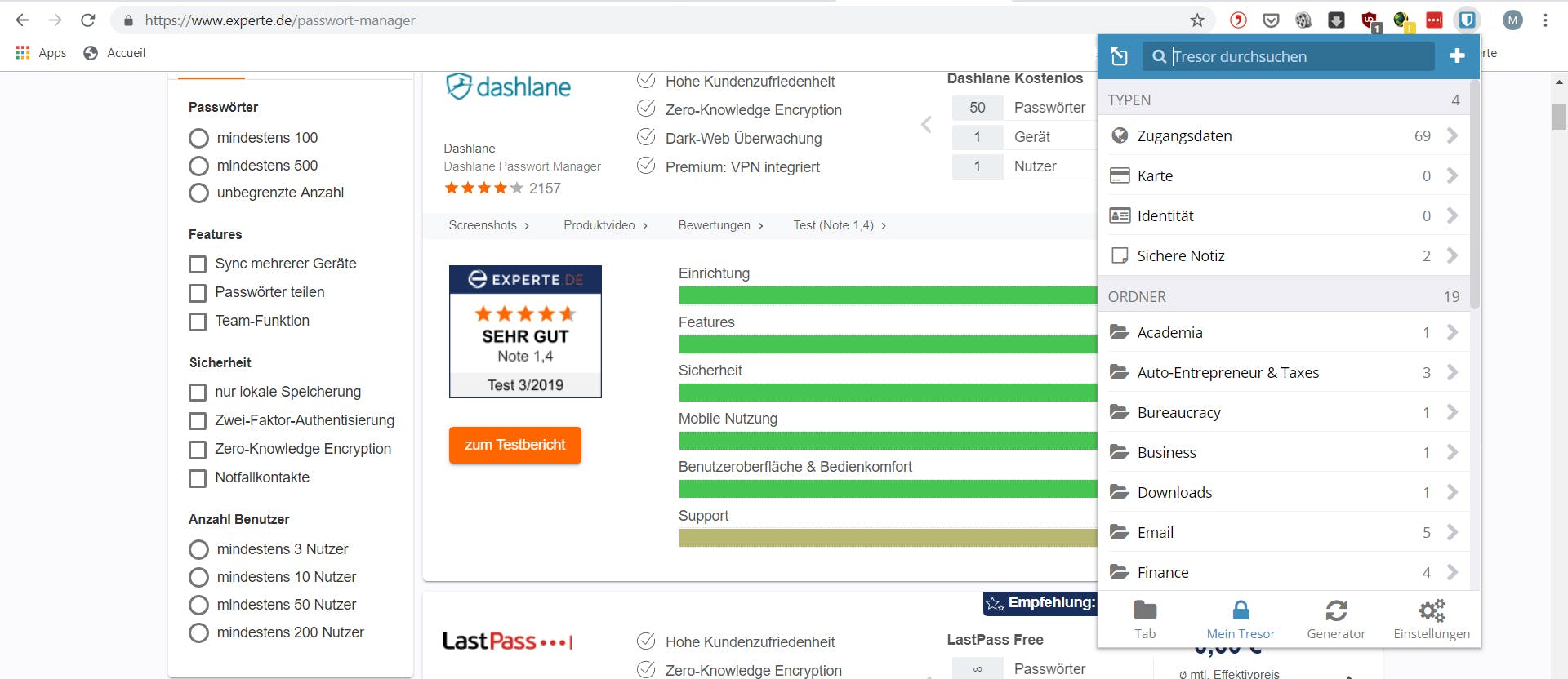Screen dimensions: 1568x679
Task: Click the green Einrichtung rating bar
Action: click(x=888, y=295)
